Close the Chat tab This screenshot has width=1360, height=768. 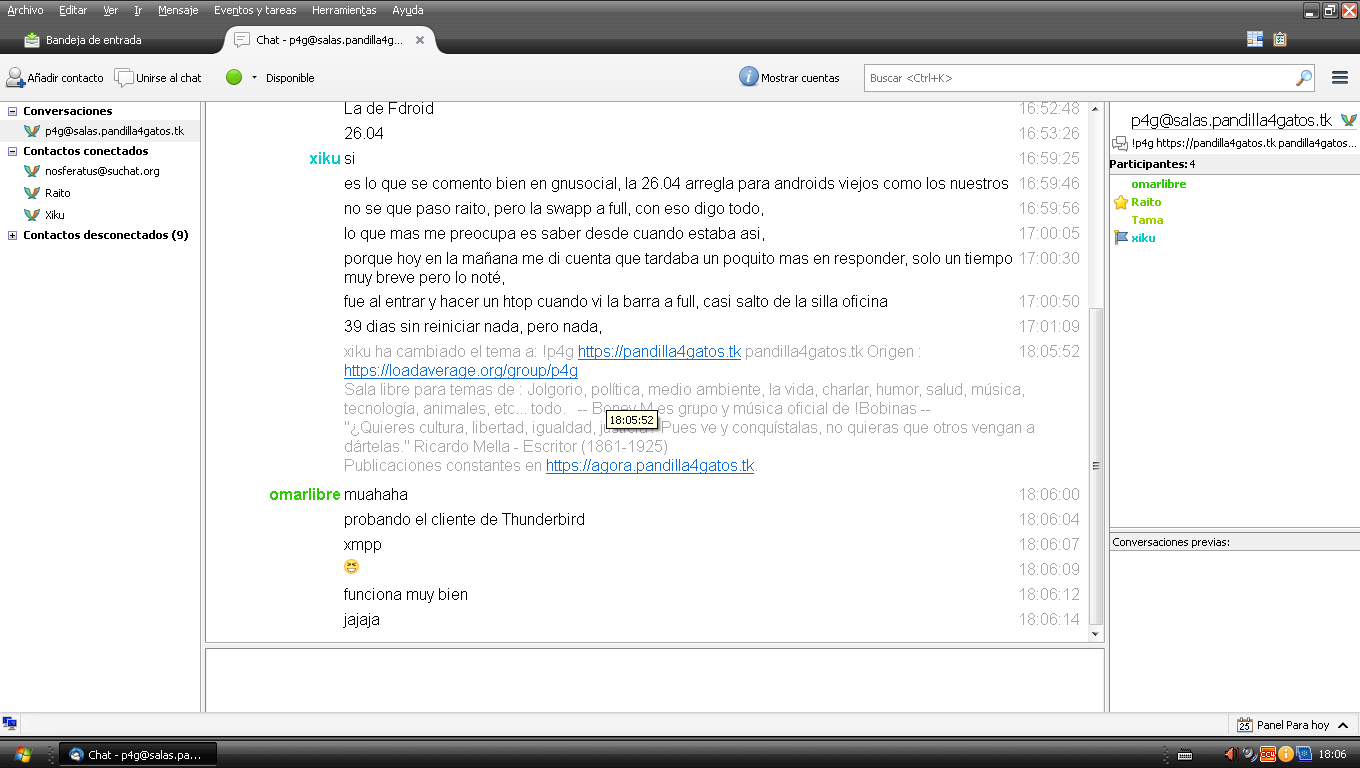tap(420, 40)
